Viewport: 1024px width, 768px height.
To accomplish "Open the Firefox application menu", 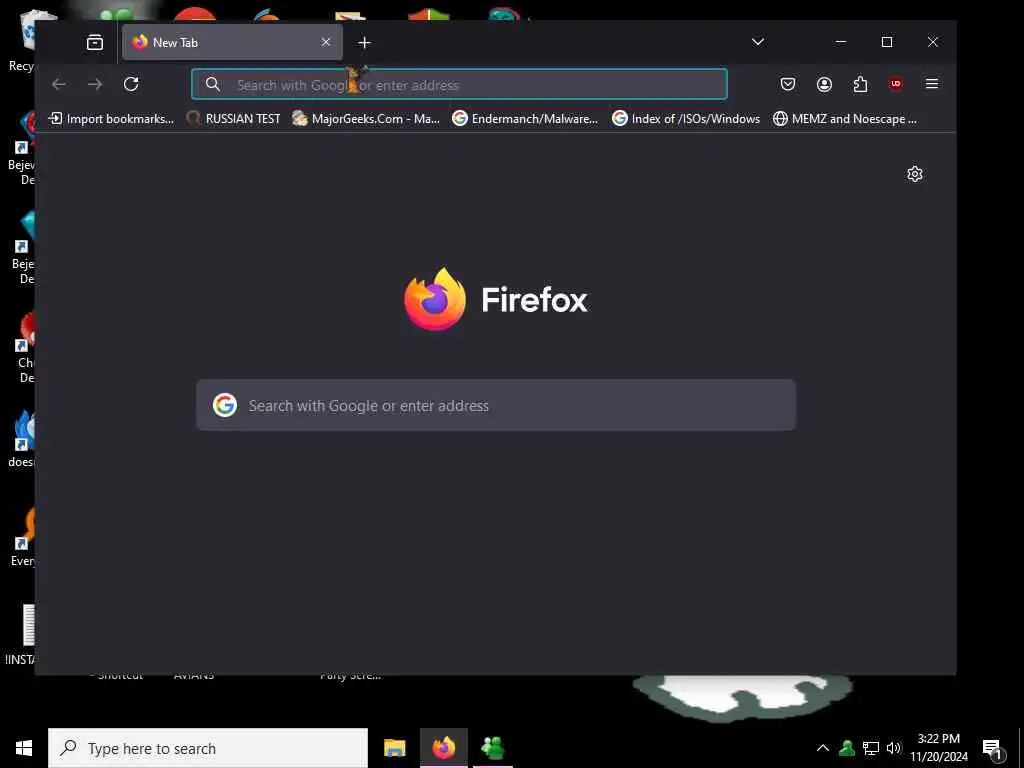I will click(932, 84).
